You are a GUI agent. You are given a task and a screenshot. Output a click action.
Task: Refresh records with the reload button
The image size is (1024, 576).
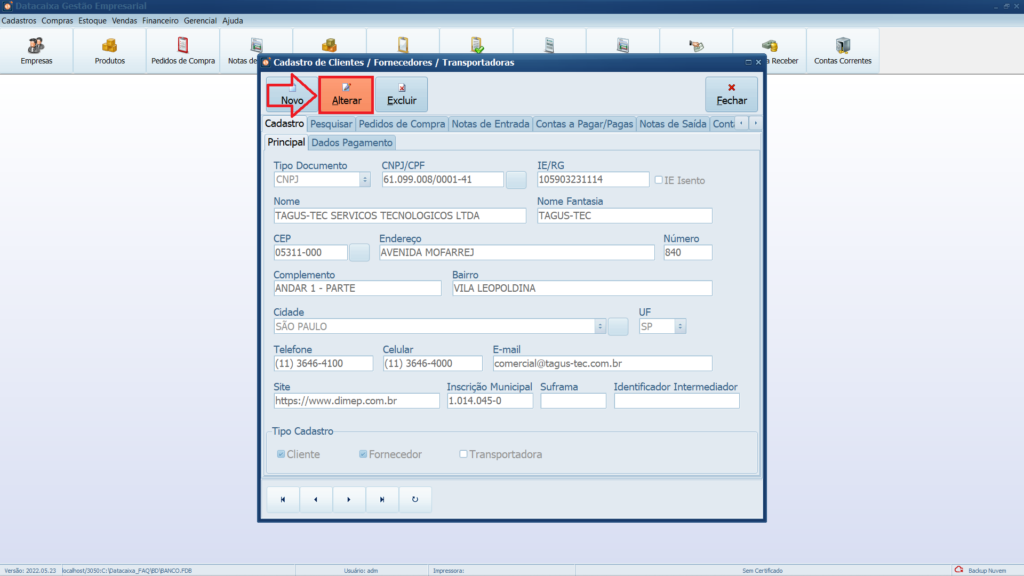coord(415,499)
